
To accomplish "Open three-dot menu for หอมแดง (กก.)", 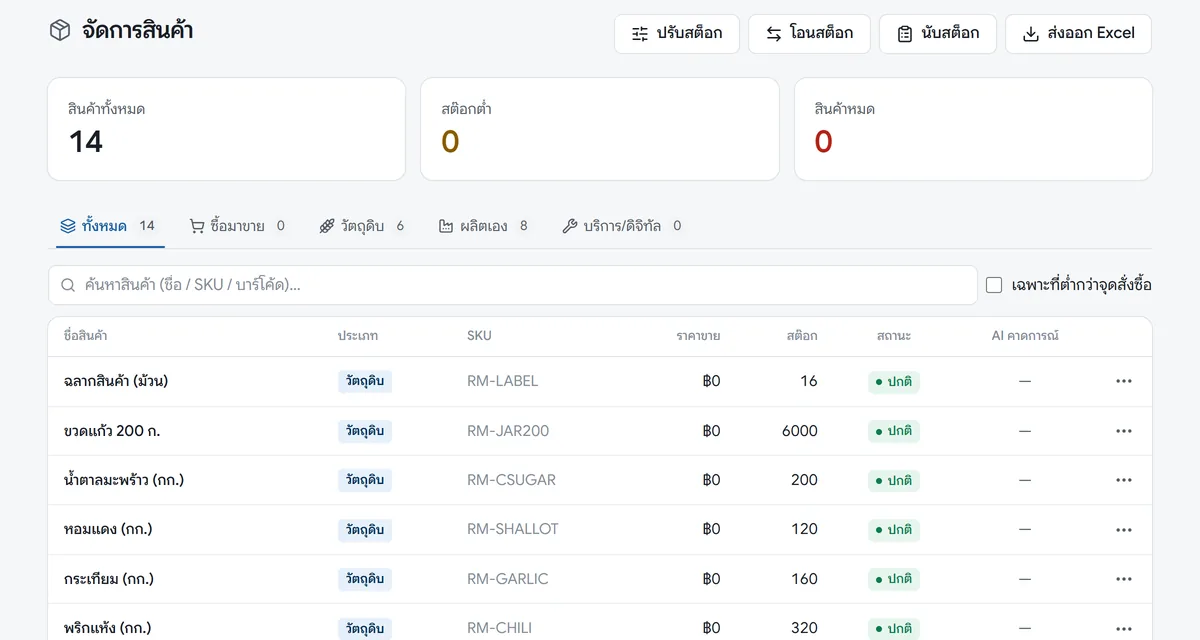I will (x=1124, y=529).
